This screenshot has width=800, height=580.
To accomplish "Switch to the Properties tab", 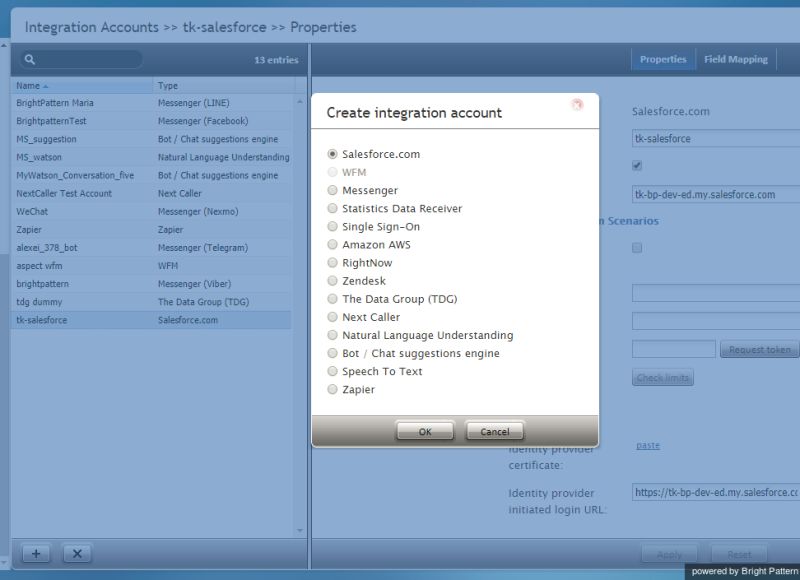I will pyautogui.click(x=664, y=59).
